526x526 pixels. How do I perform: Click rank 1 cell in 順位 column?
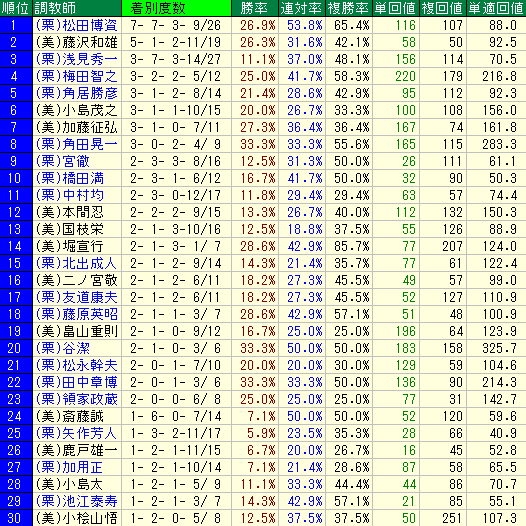pos(16,25)
